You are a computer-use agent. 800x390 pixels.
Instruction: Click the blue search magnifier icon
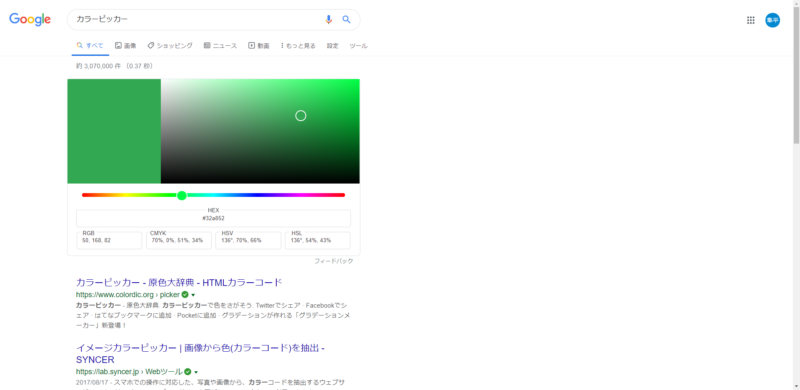point(346,19)
